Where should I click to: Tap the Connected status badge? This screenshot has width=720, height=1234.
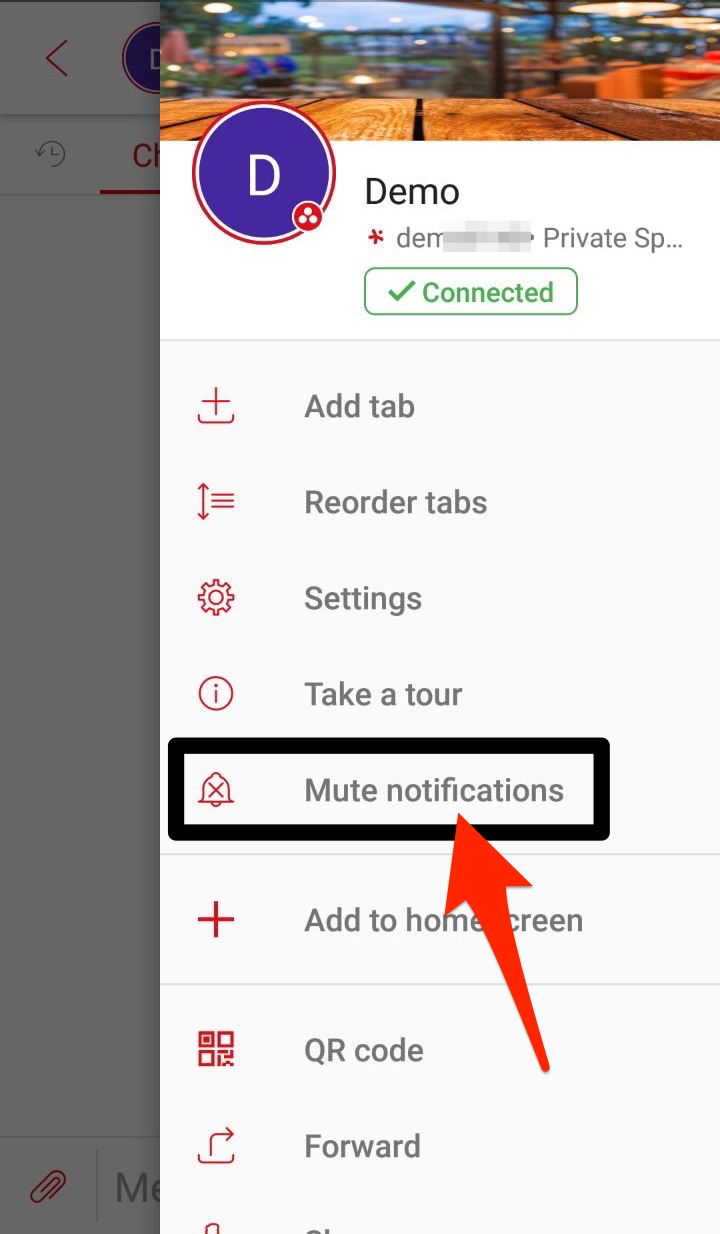[471, 292]
